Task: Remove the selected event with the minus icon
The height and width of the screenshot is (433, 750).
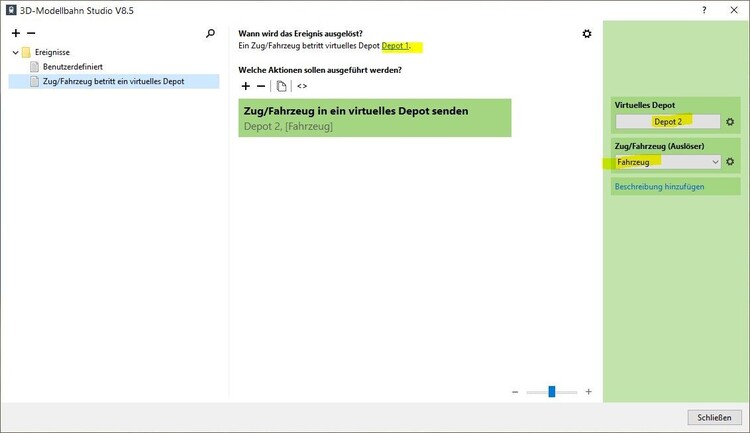Action: (x=31, y=33)
